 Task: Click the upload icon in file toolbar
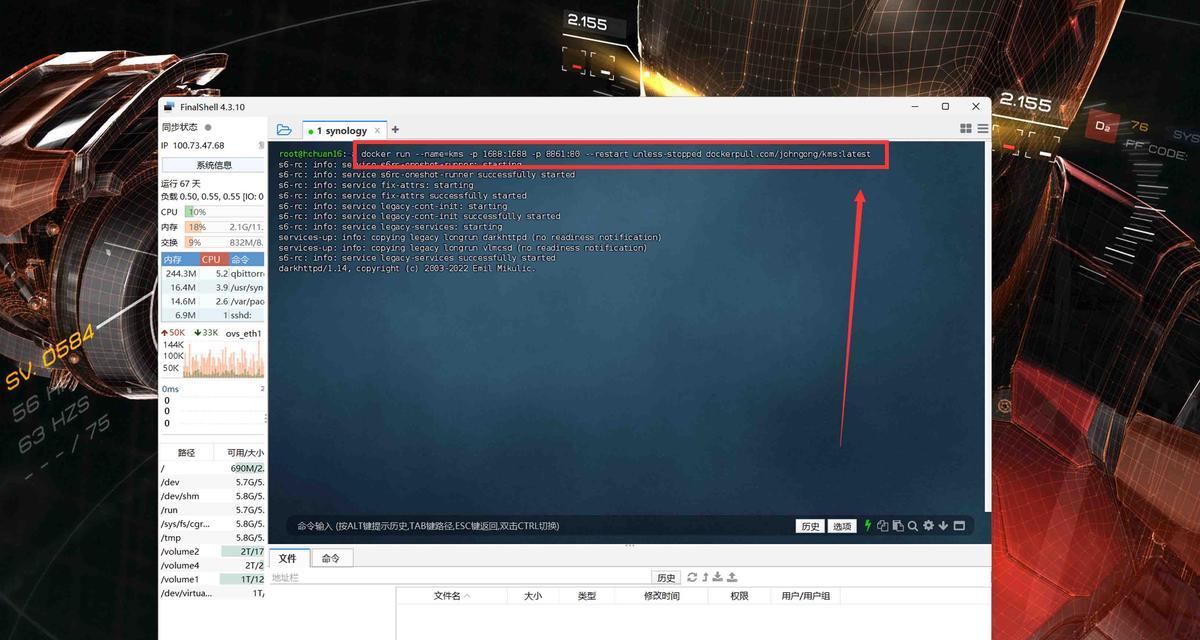(x=732, y=577)
